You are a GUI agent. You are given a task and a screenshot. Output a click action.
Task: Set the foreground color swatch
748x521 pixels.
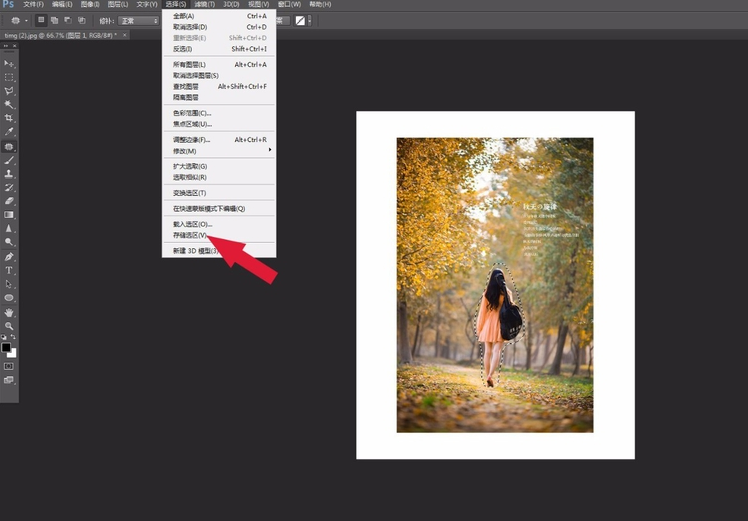(x=5, y=347)
